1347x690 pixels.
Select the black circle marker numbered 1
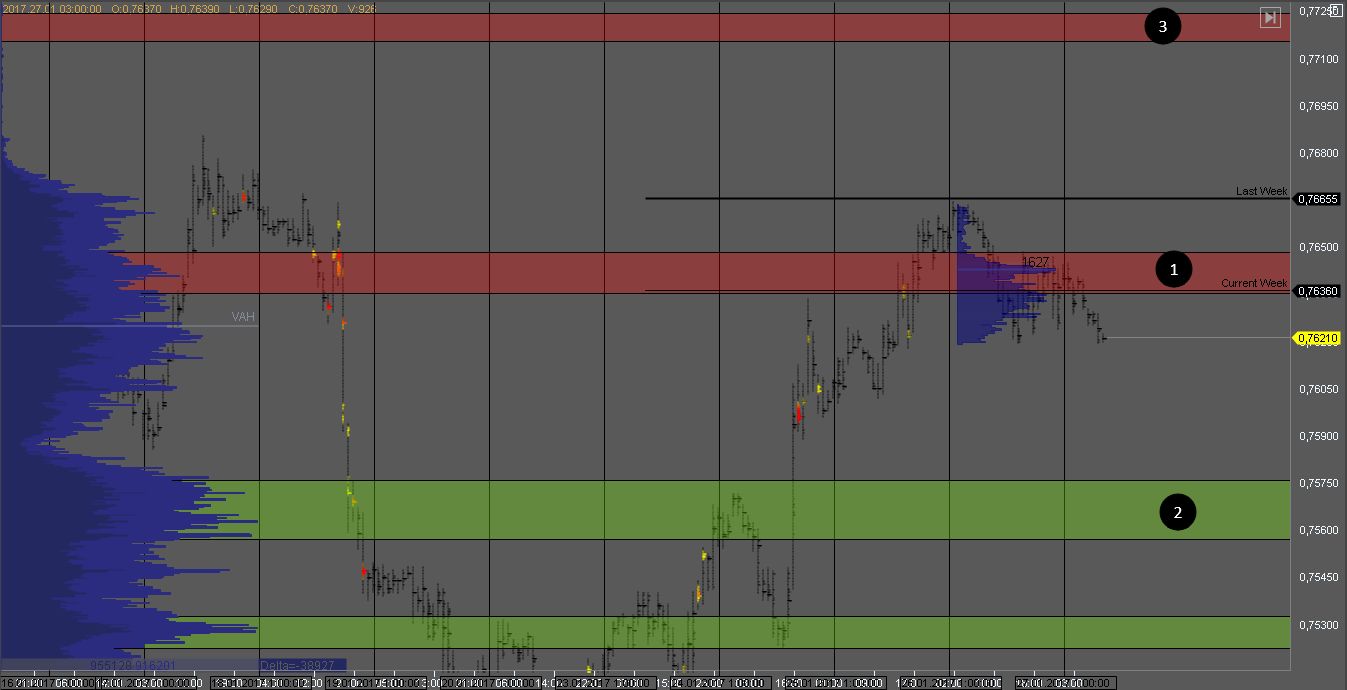pos(1174,269)
